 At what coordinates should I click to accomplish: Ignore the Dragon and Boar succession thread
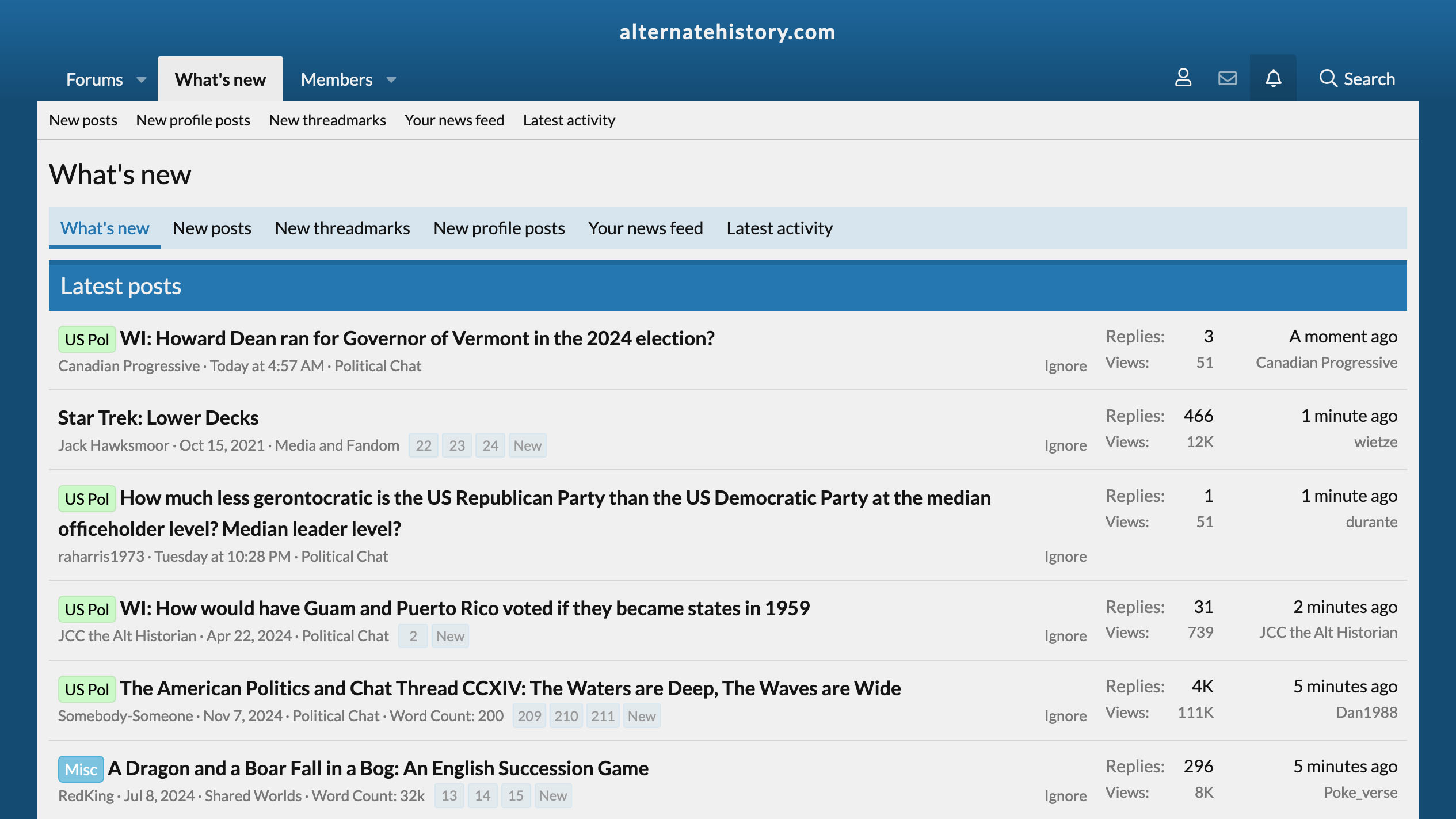tap(1065, 796)
